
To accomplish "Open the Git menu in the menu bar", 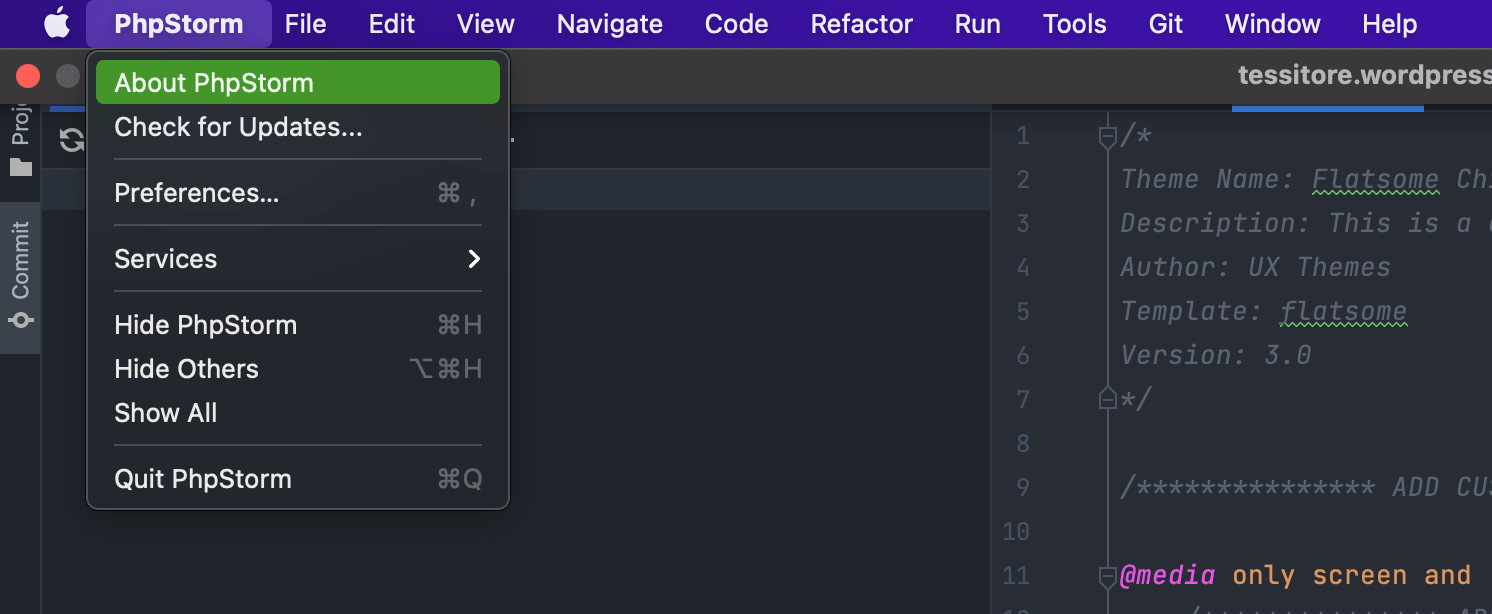I will pos(1166,24).
